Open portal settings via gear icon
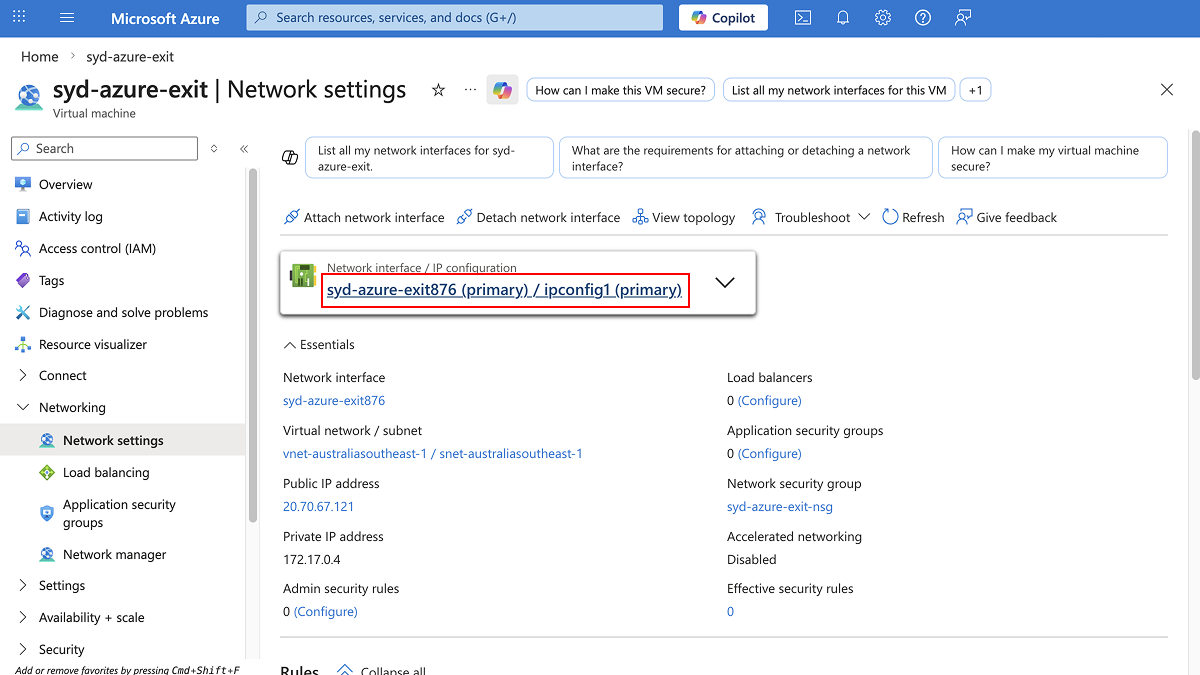Image resolution: width=1200 pixels, height=675 pixels. click(882, 17)
